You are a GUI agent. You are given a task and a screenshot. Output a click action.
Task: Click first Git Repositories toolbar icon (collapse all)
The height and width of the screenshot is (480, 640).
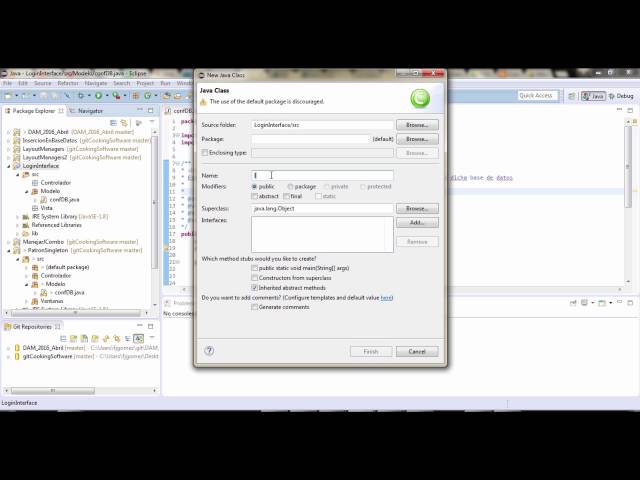(x=63, y=338)
